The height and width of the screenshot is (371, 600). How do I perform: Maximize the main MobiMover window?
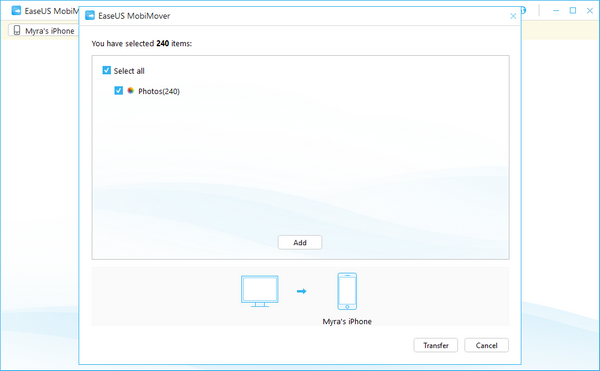point(573,11)
